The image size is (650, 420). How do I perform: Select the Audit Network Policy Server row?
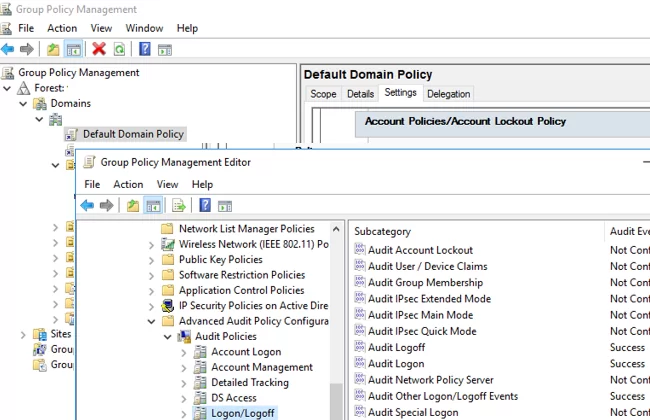click(x=431, y=380)
